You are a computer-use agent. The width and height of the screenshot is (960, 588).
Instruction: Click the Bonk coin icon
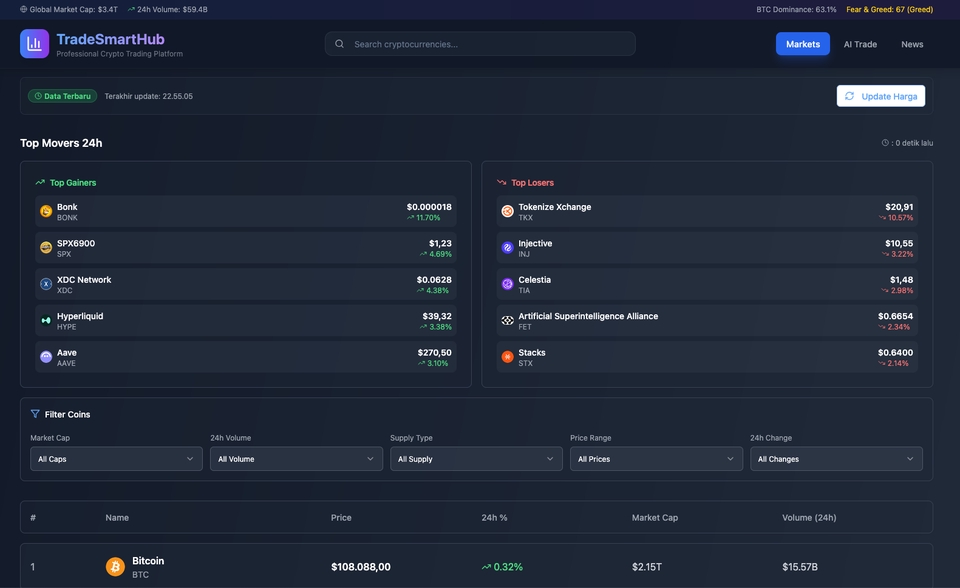[x=44, y=210]
